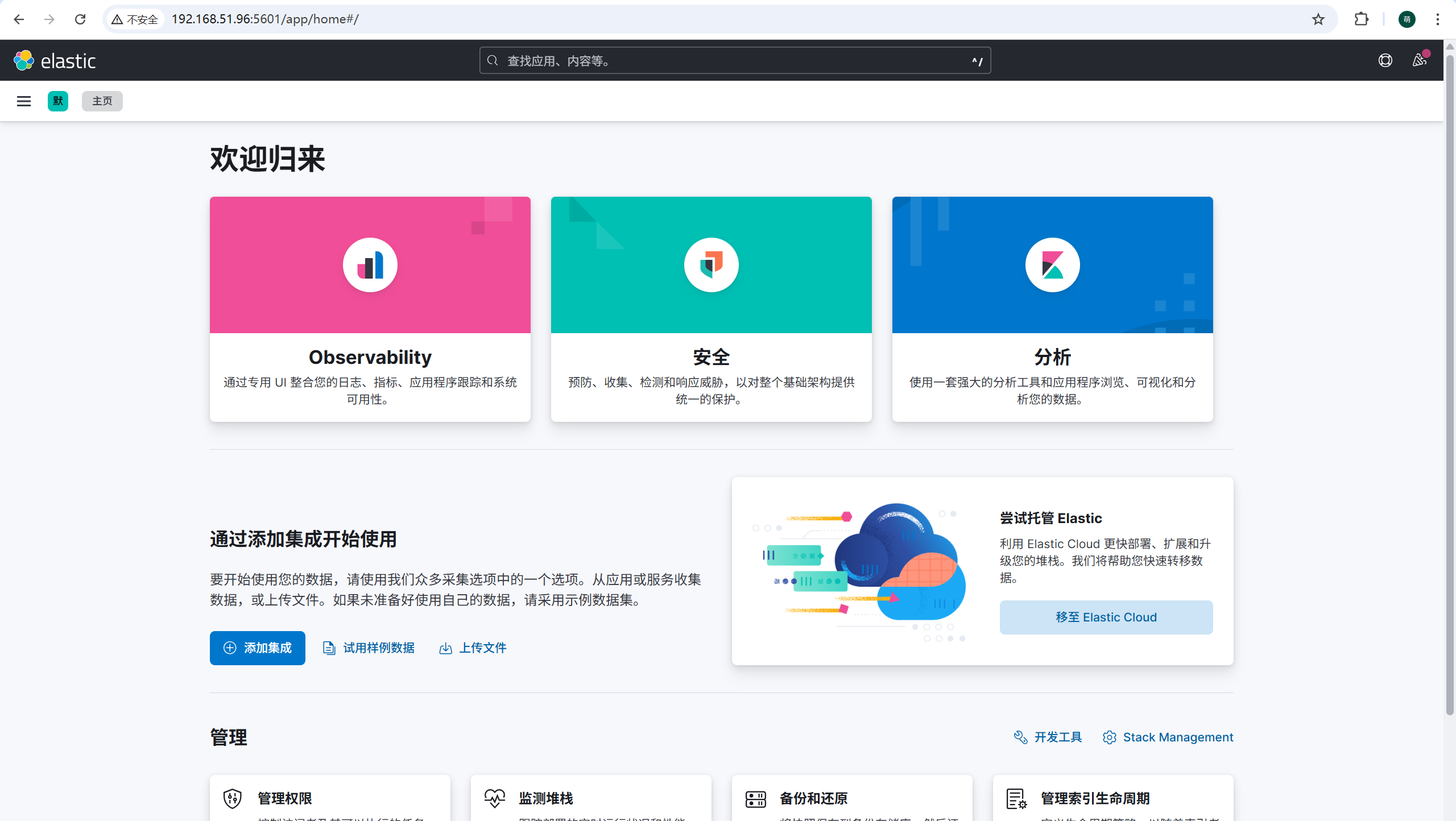This screenshot has width=1456, height=821.
Task: Open the help menu lifebuoy icon
Action: [x=1385, y=60]
